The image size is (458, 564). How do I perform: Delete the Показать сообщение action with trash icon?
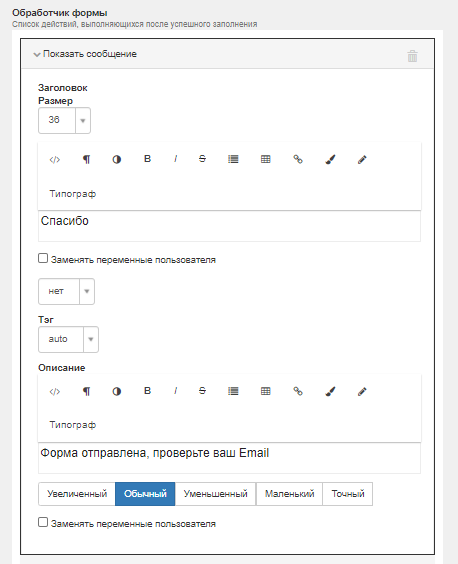(412, 56)
